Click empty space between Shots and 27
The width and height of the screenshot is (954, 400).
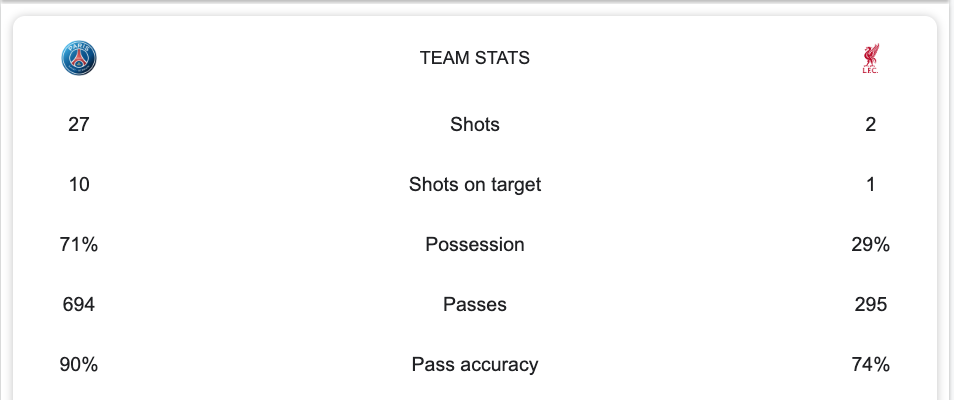(x=268, y=124)
